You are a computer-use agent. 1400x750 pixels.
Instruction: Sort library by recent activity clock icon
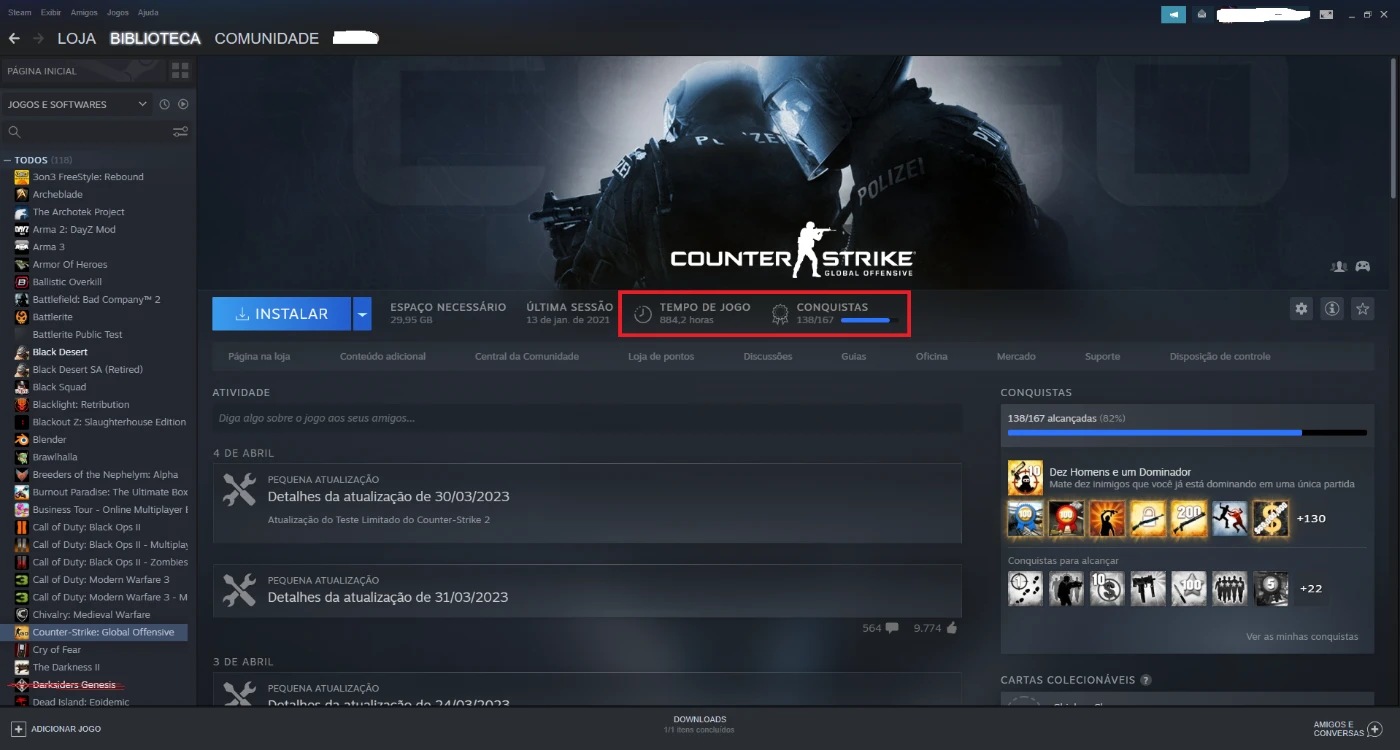[x=164, y=104]
